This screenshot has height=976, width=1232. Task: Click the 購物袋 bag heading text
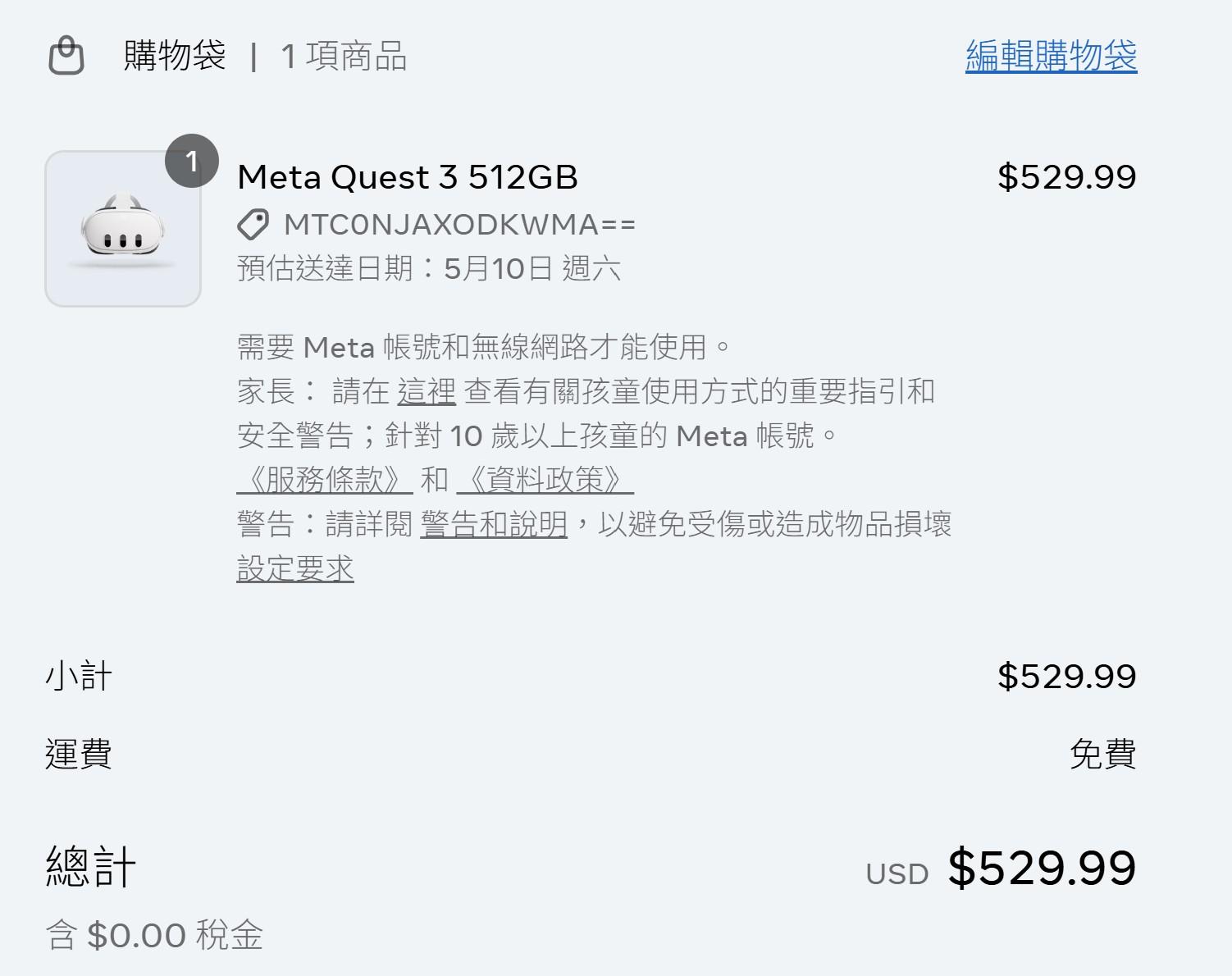point(175,56)
